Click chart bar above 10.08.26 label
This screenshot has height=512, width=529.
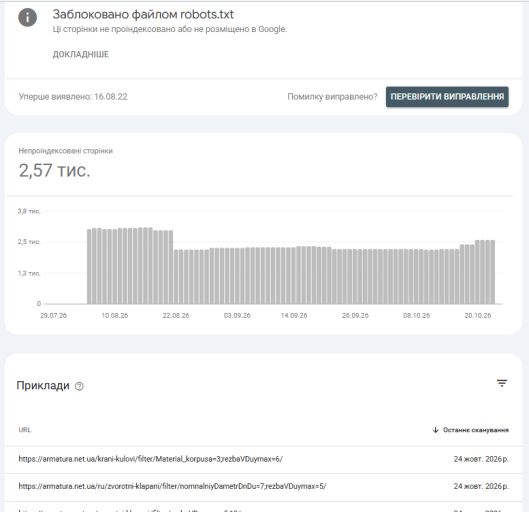click(x=115, y=266)
